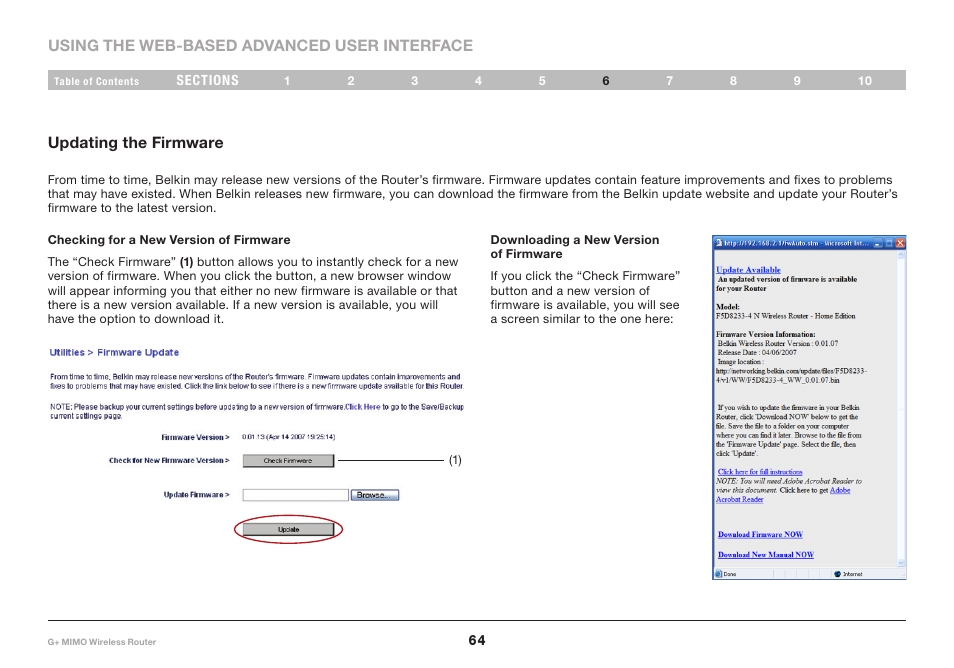Click Download Firmware NOW link

[761, 534]
